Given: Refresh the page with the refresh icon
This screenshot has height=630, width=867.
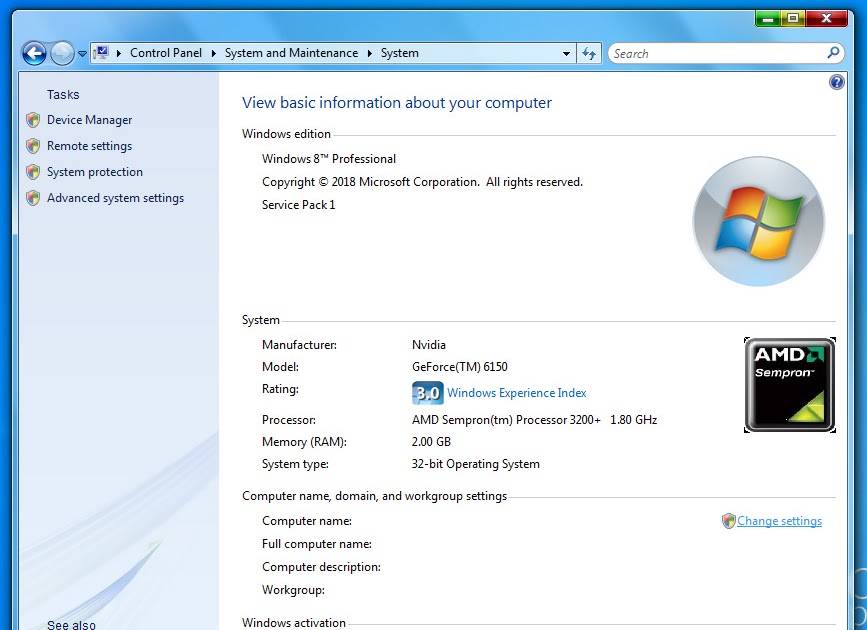Looking at the screenshot, I should pyautogui.click(x=589, y=54).
